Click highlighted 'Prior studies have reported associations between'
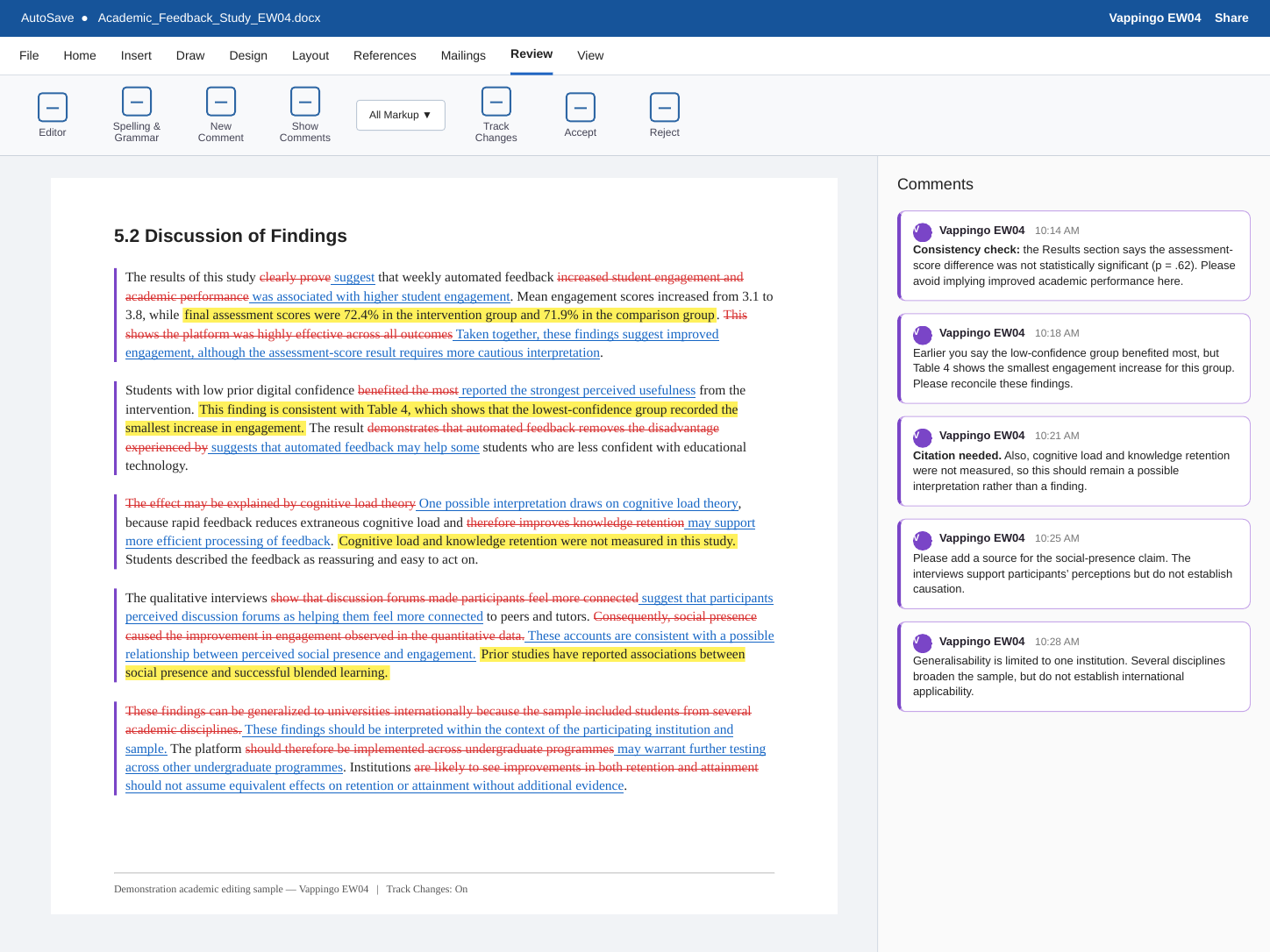The image size is (1270, 952). [613, 654]
